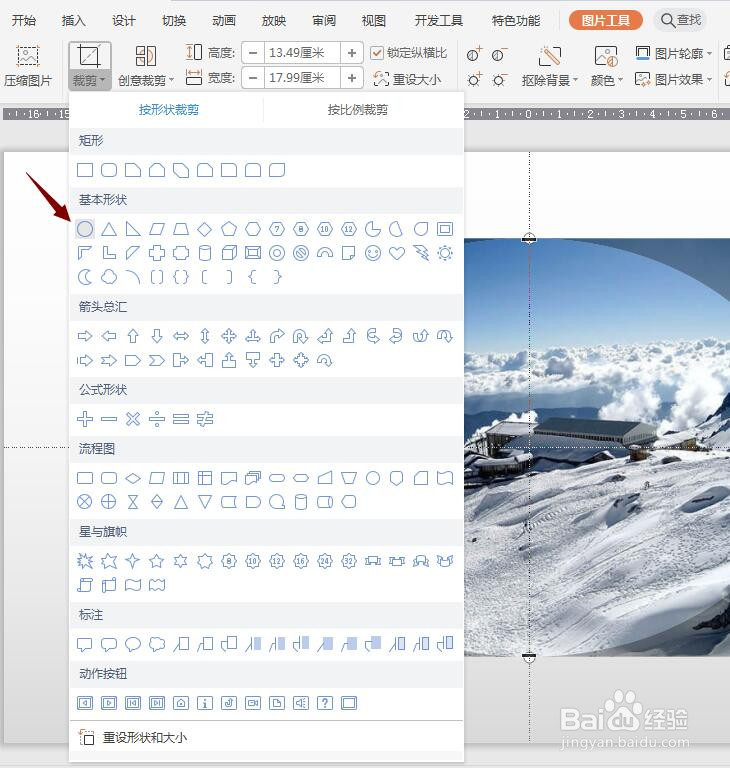The image size is (730, 768).
Task: Click the Search button in the ribbon
Action: (681, 20)
